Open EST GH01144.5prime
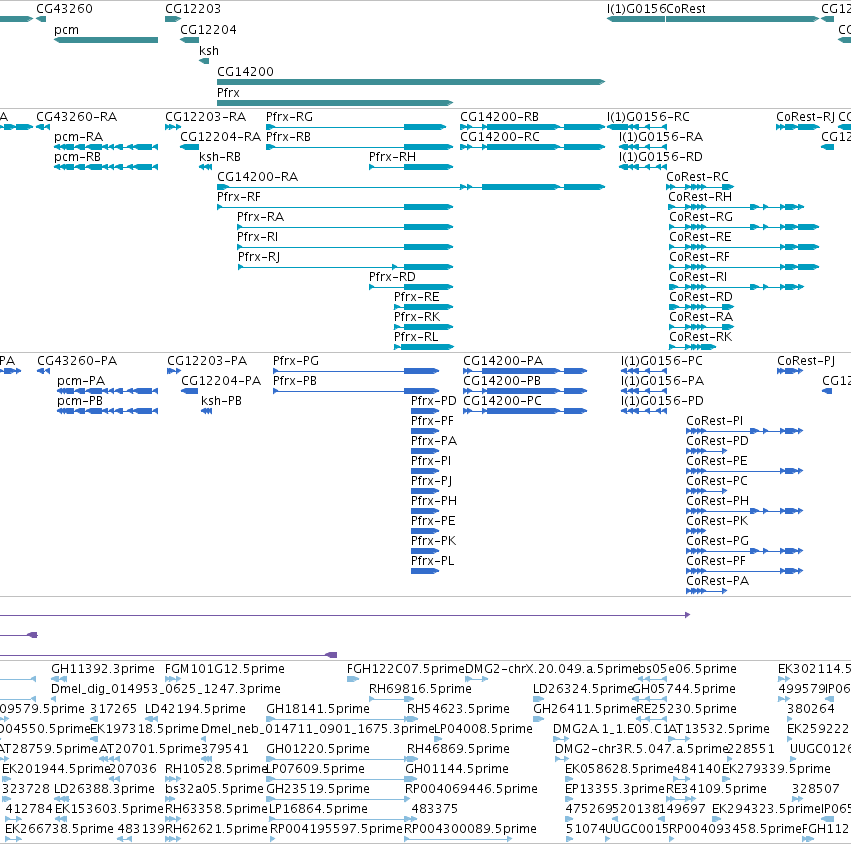 coord(457,769)
